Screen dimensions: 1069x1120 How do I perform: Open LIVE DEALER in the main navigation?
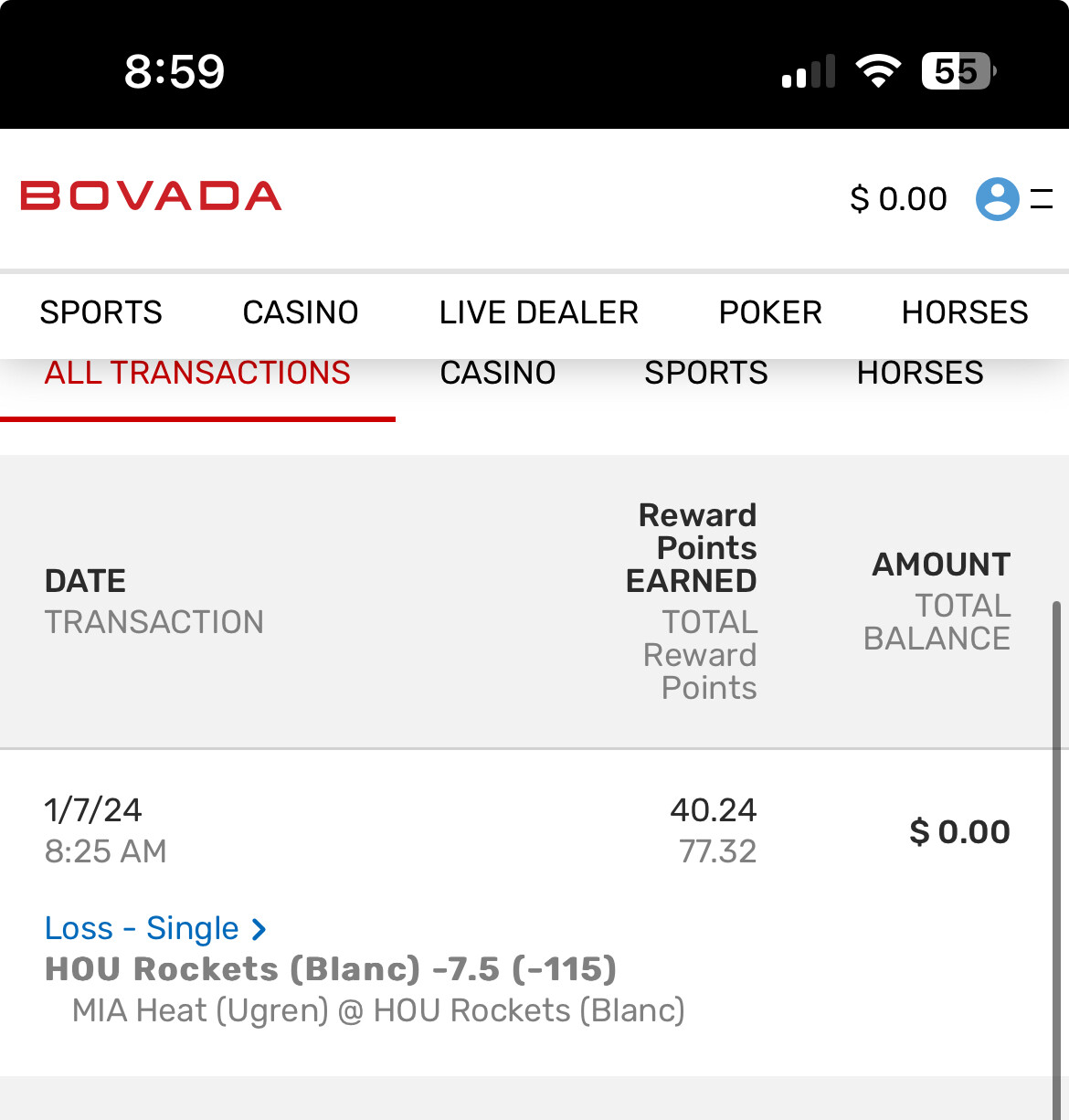538,312
